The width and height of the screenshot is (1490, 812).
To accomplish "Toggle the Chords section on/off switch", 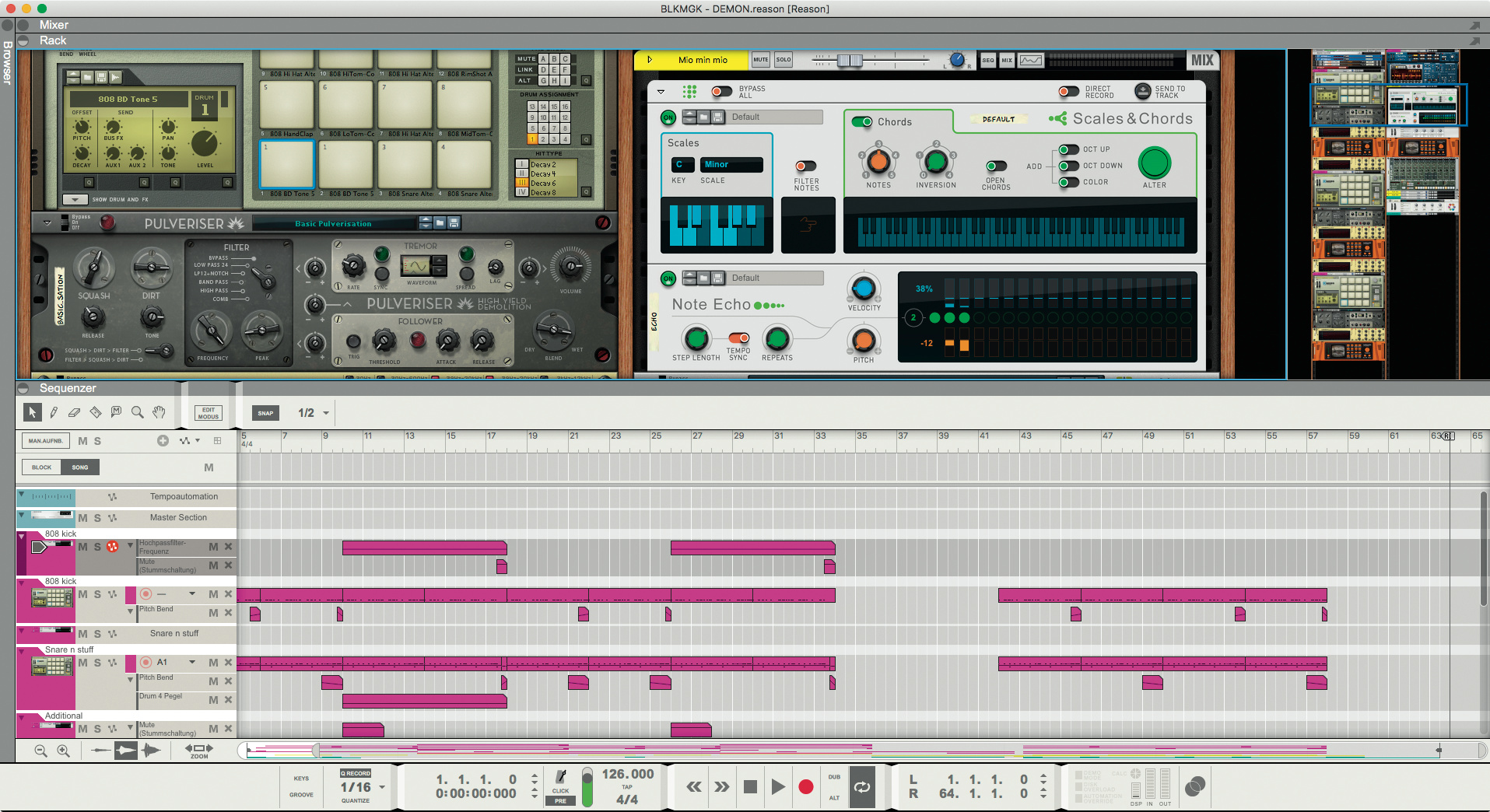I will (862, 122).
